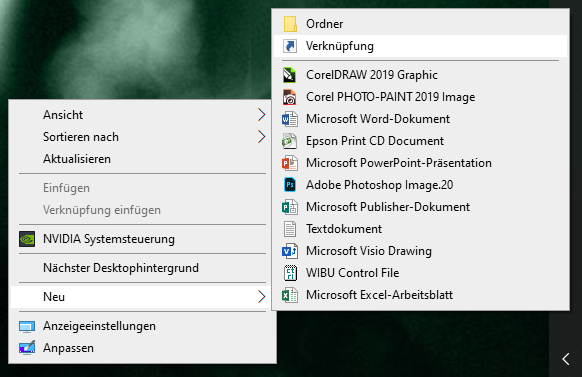Show hidden tray icons with the chevron
The height and width of the screenshot is (377, 582).
click(566, 359)
